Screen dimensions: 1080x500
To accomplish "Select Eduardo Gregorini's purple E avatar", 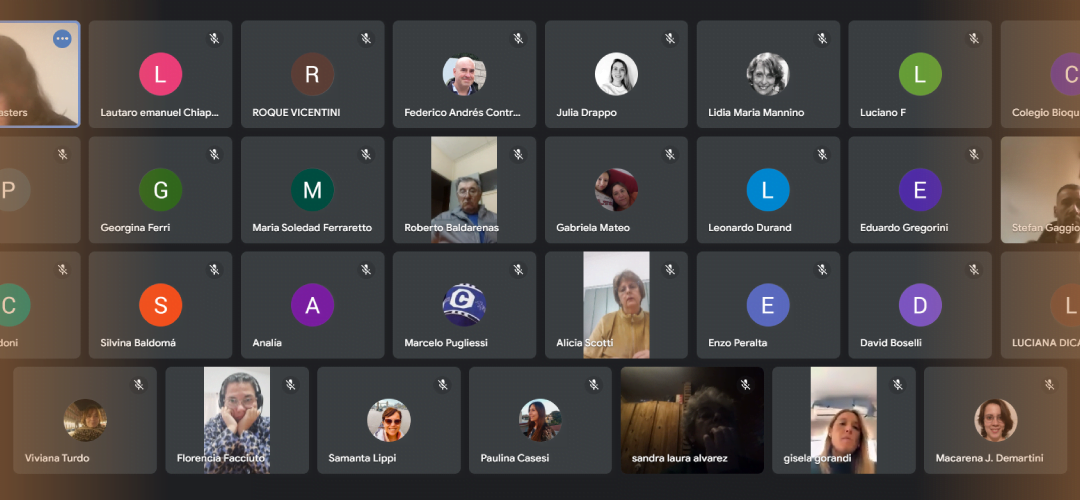I will coord(920,189).
